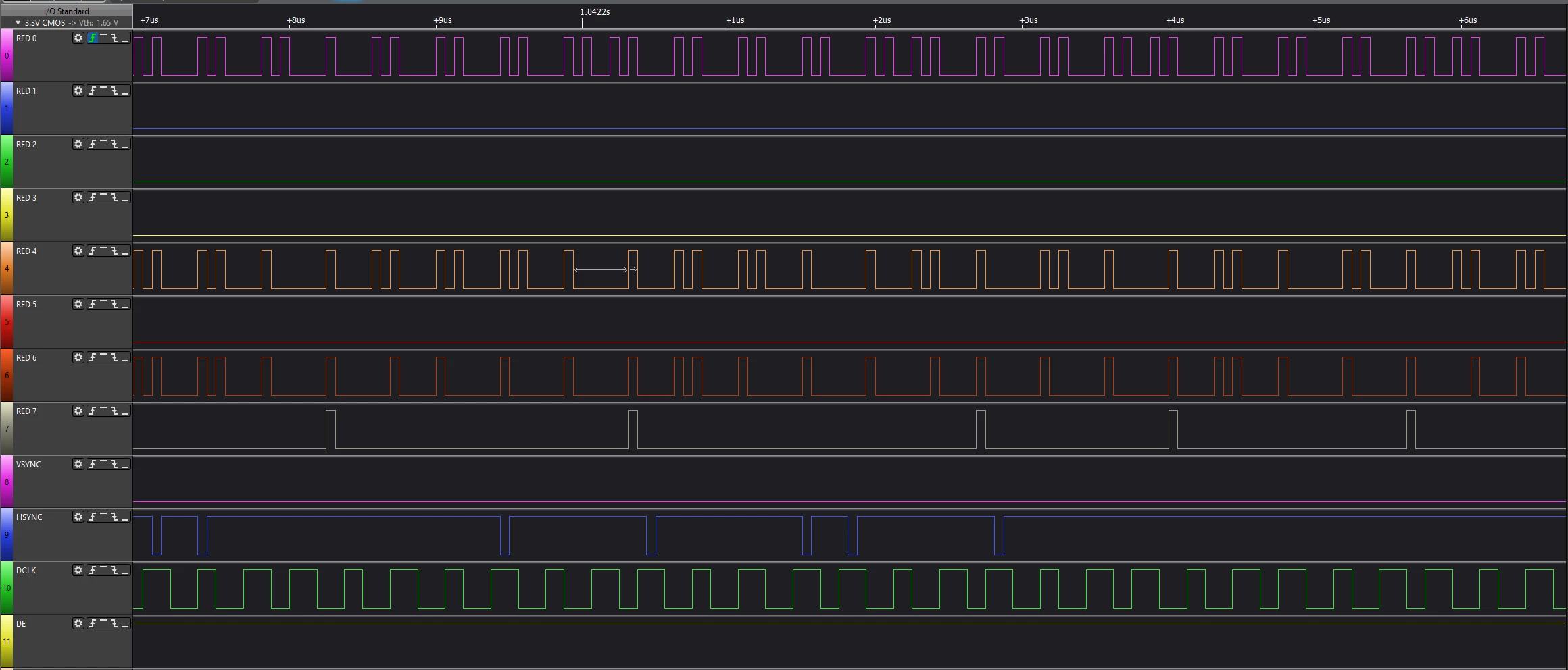
Task: Set low-level trigger on RED 0
Action: coord(125,38)
